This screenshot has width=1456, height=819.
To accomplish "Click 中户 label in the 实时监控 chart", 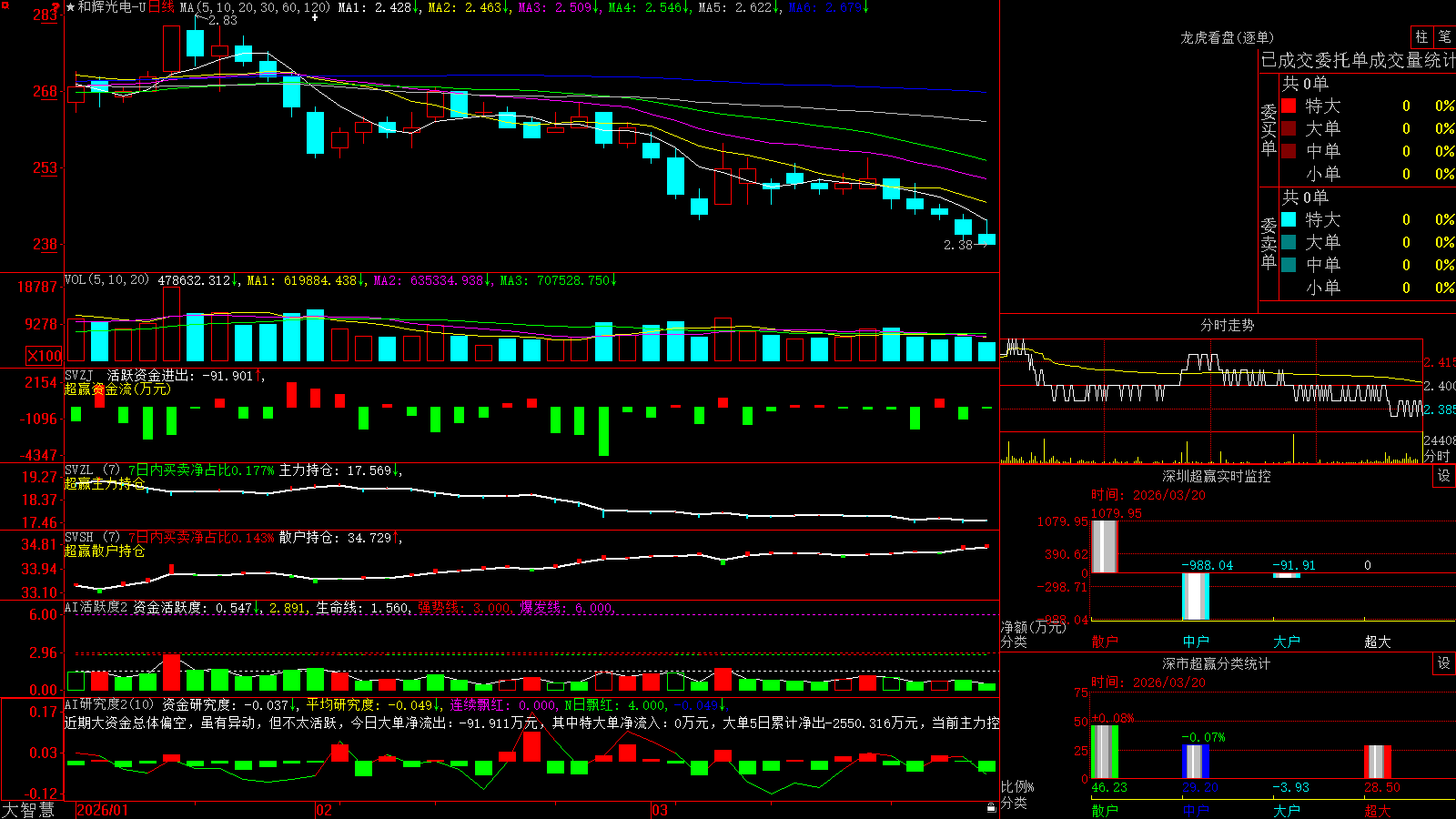I will click(1196, 642).
